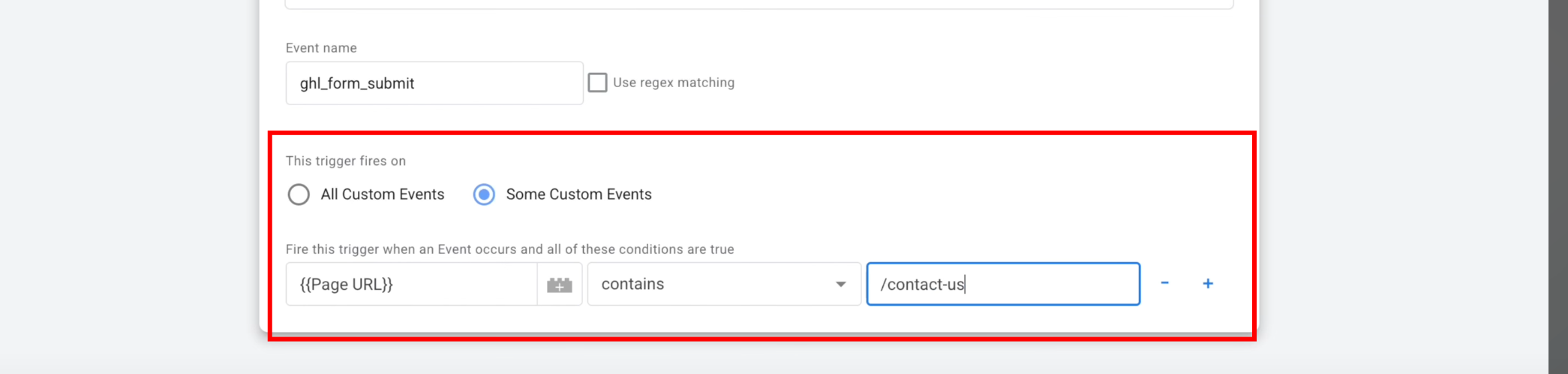Click the "Event name" field label
This screenshot has height=374, width=1568.
coord(321,48)
